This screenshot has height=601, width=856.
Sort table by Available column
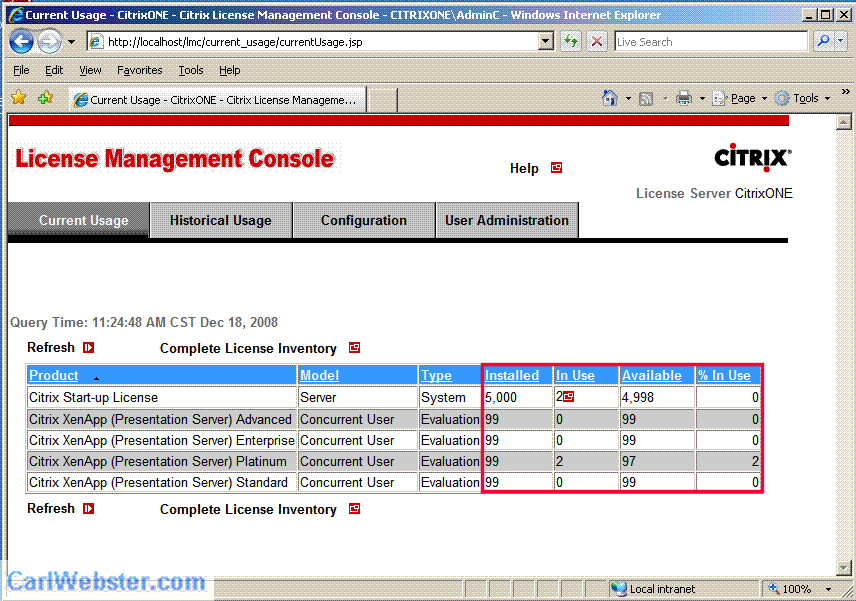pyautogui.click(x=652, y=376)
